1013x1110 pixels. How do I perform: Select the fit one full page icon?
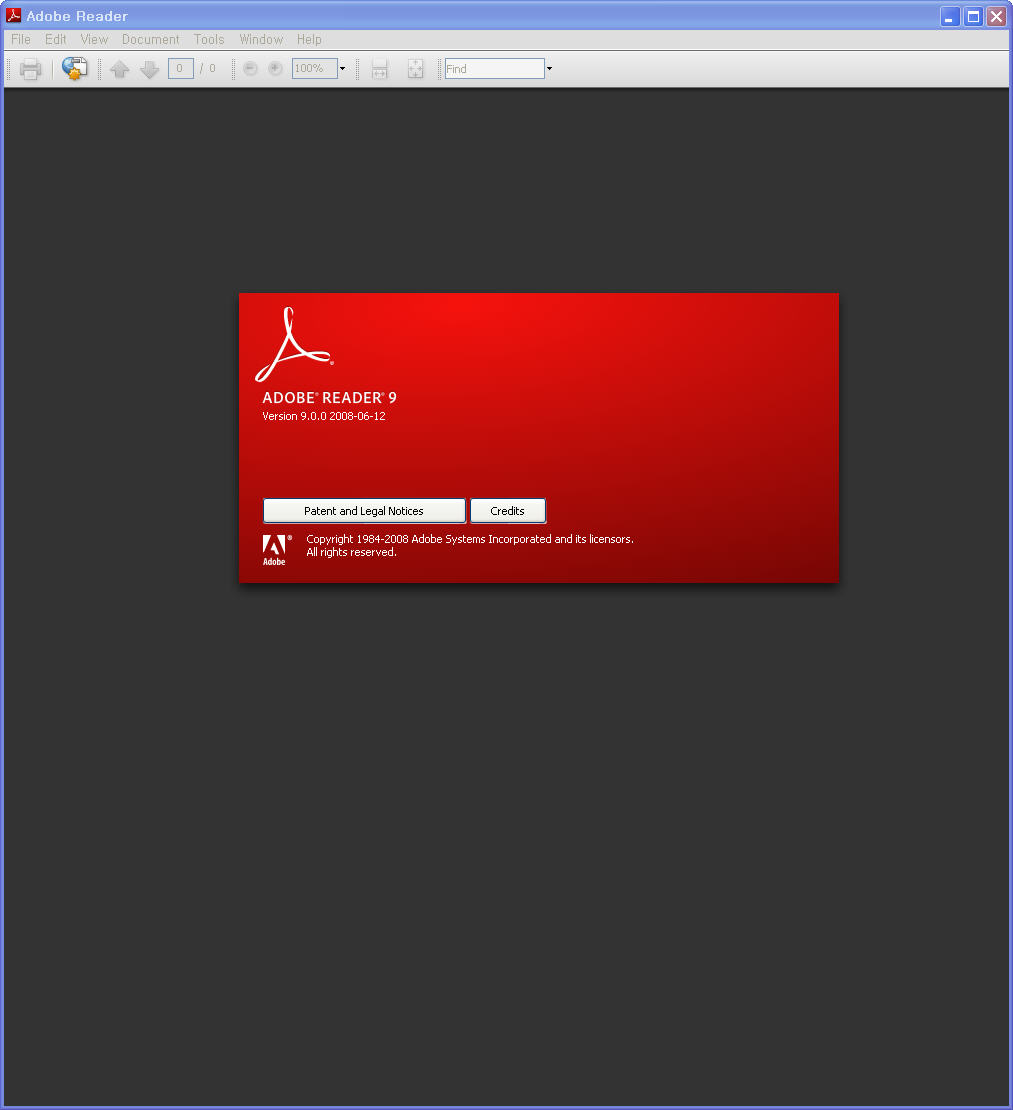416,69
